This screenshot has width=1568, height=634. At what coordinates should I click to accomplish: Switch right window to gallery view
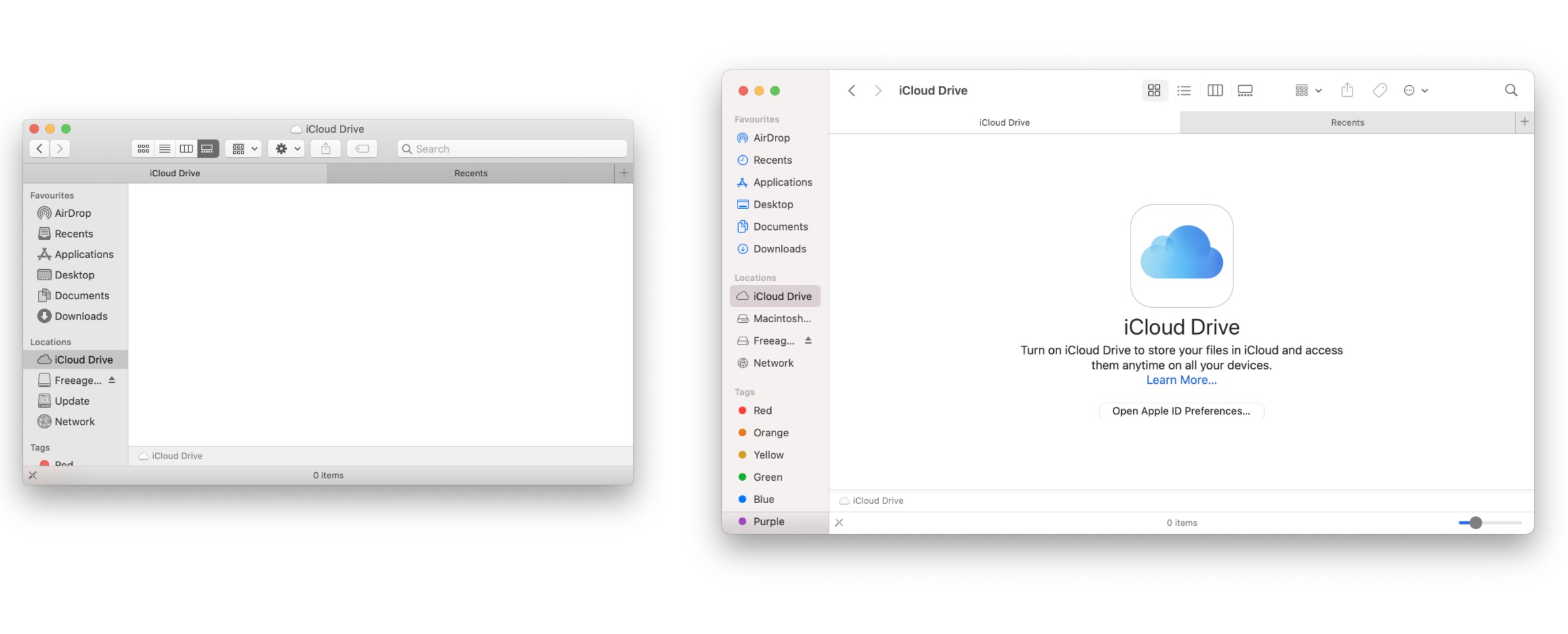1245,90
